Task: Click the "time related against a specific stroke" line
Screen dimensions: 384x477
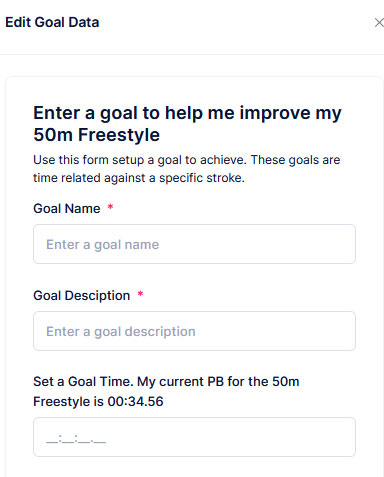Action: [x=139, y=178]
